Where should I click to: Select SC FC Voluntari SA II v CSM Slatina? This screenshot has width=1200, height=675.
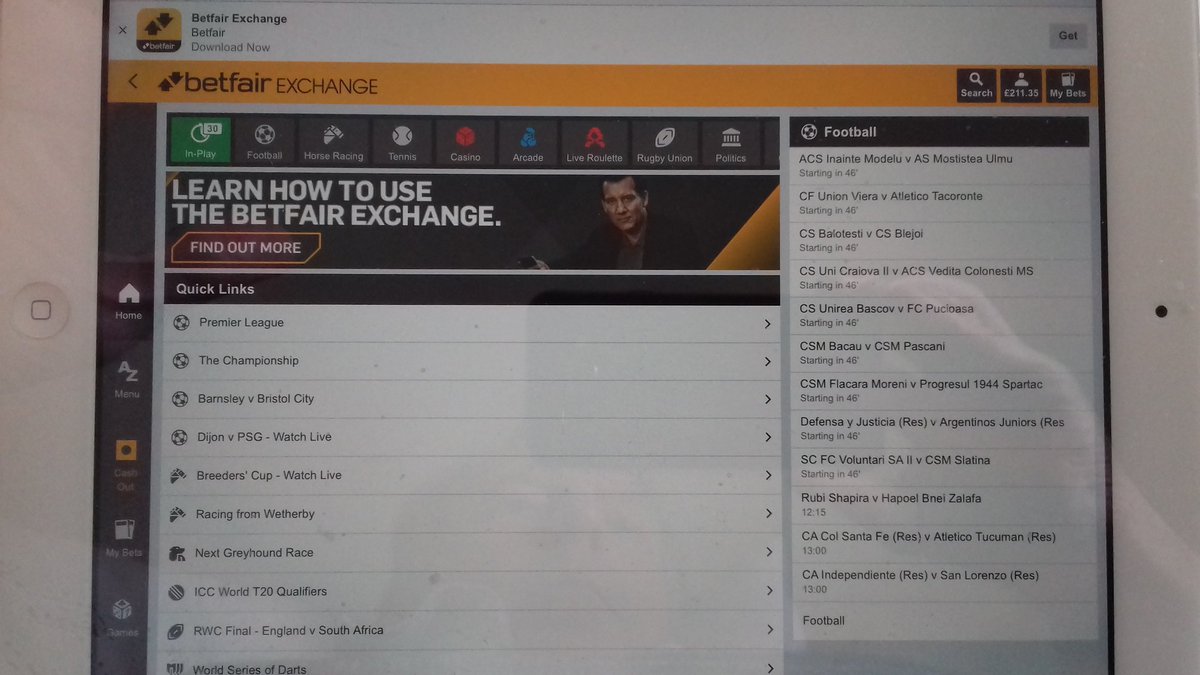pyautogui.click(x=943, y=467)
